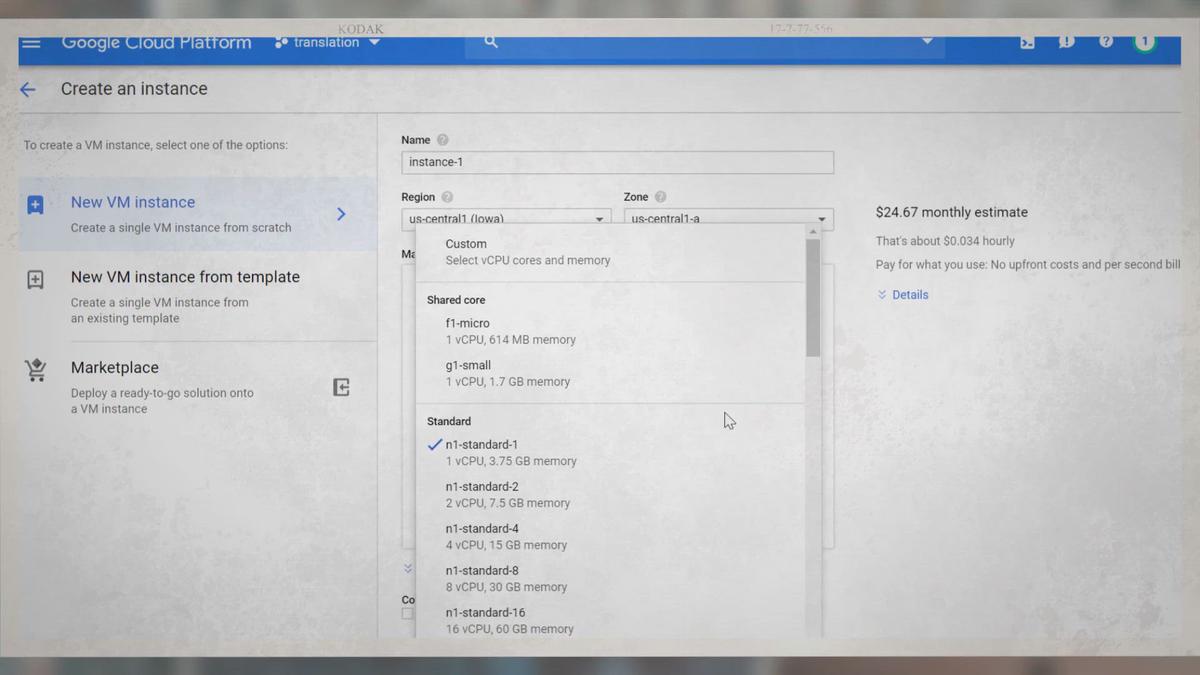The width and height of the screenshot is (1200, 675).
Task: Choose the Custom machine type option
Action: pyautogui.click(x=610, y=252)
